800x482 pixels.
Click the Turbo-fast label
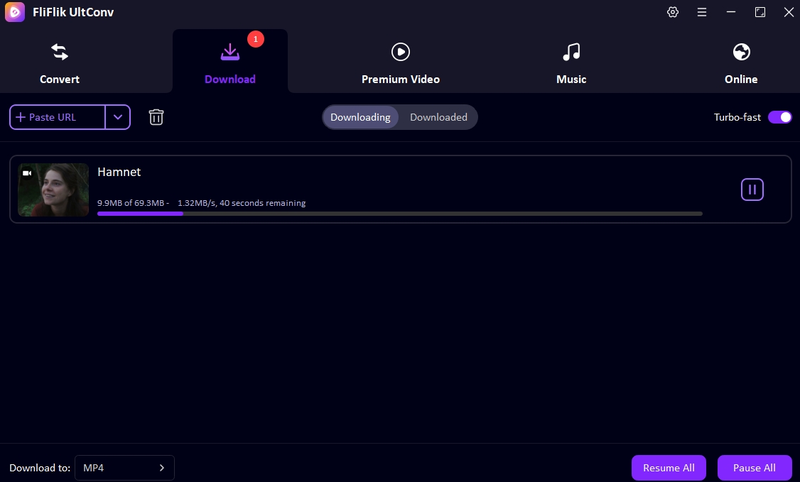pyautogui.click(x=737, y=117)
